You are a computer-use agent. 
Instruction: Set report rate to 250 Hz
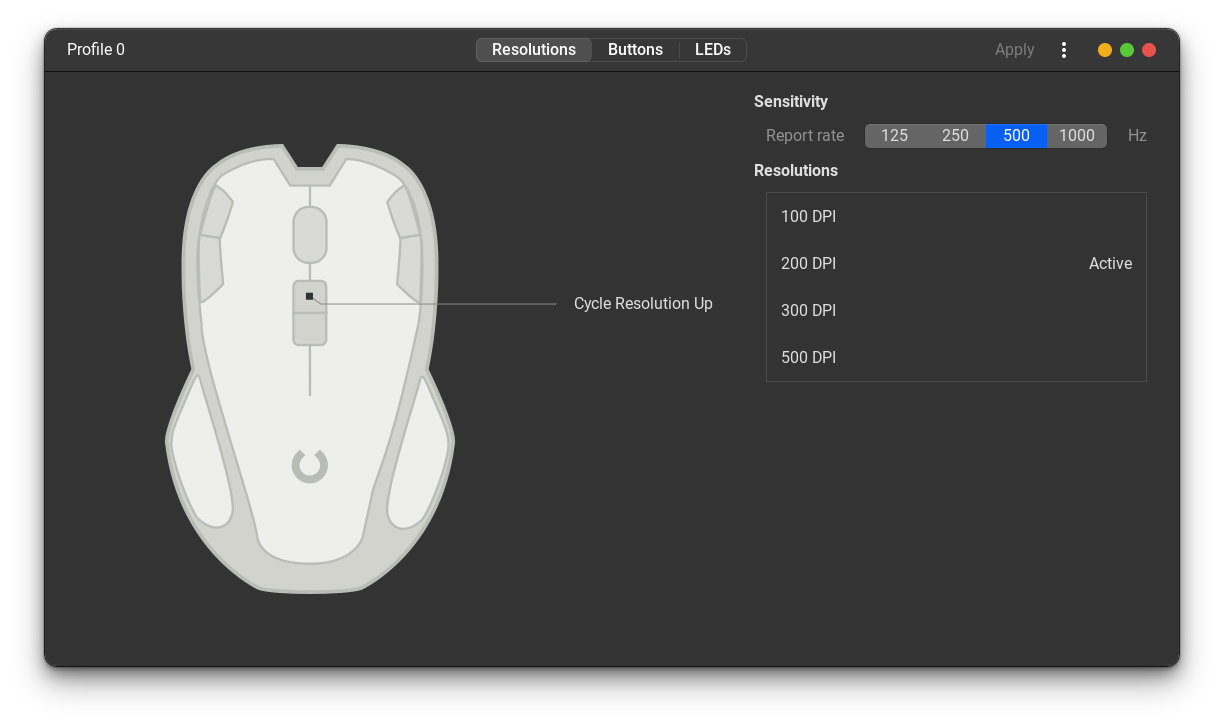point(955,135)
